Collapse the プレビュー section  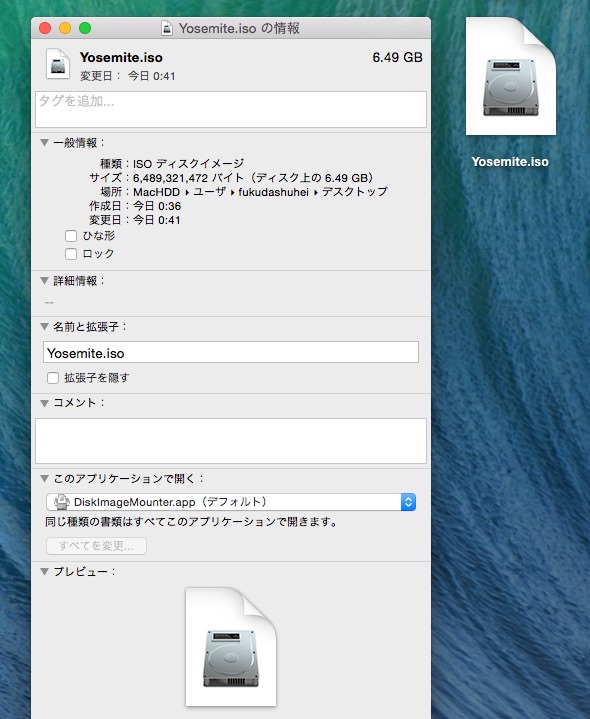44,571
